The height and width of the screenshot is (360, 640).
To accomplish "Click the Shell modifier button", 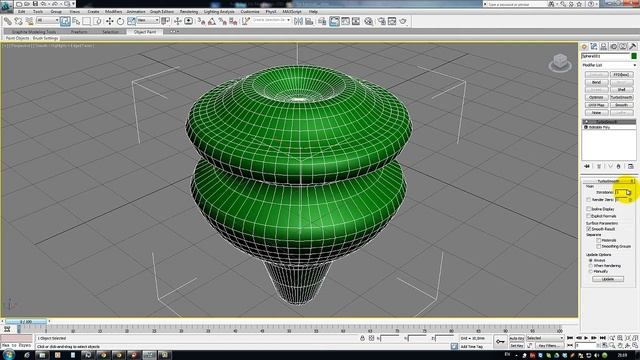I will [621, 90].
